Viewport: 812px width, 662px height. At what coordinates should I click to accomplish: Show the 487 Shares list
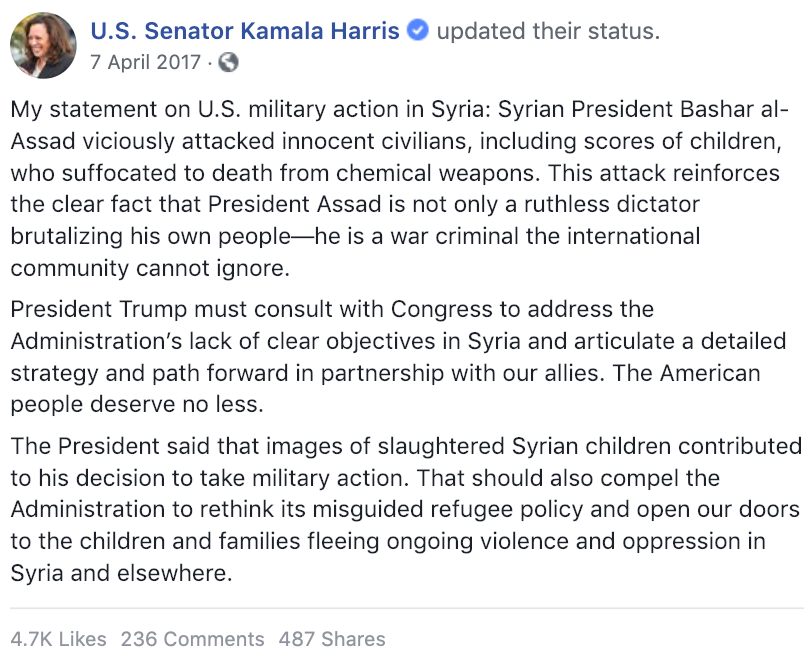coord(331,638)
